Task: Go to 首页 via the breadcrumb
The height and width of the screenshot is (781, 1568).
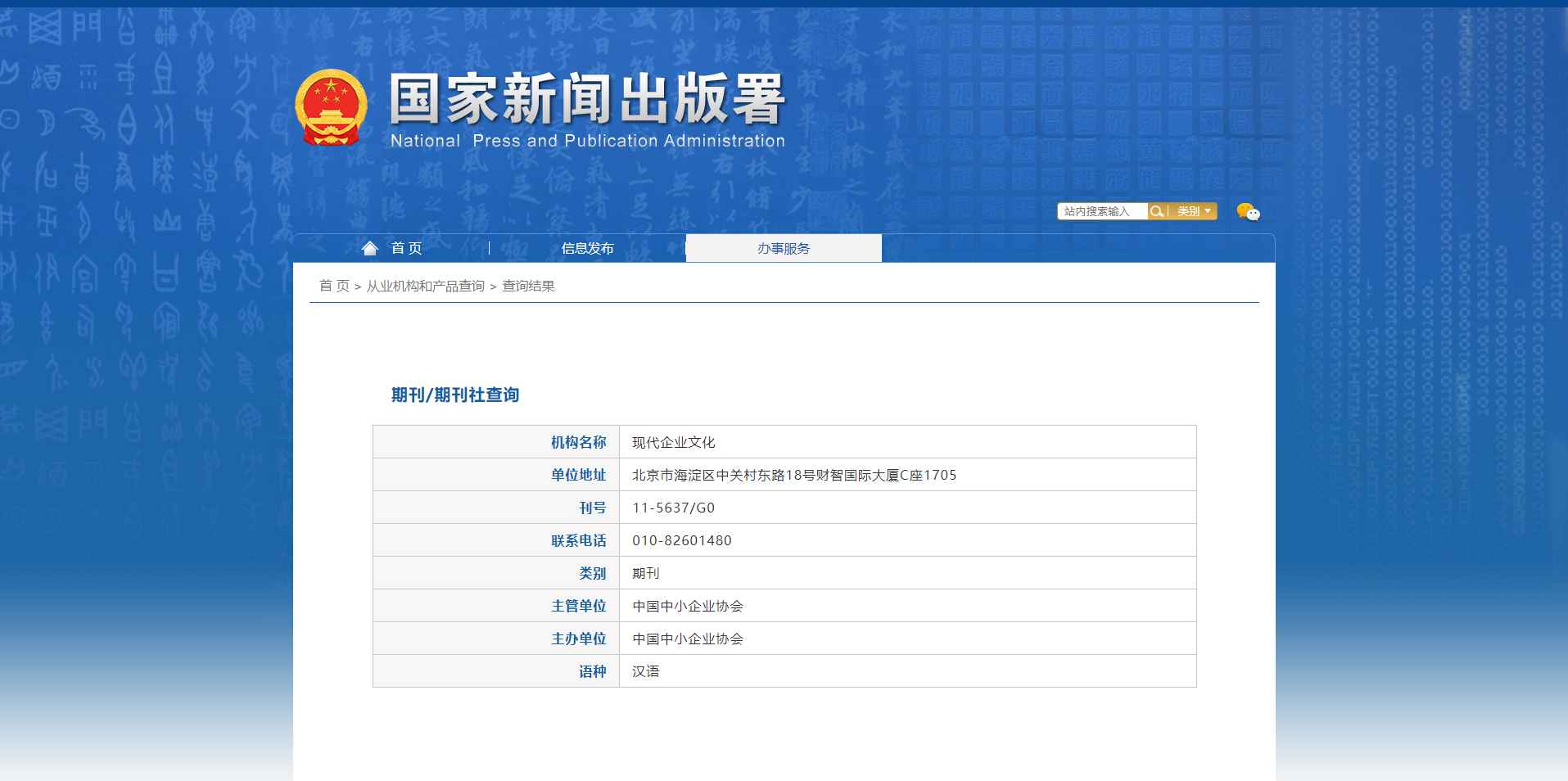Action: [x=334, y=286]
